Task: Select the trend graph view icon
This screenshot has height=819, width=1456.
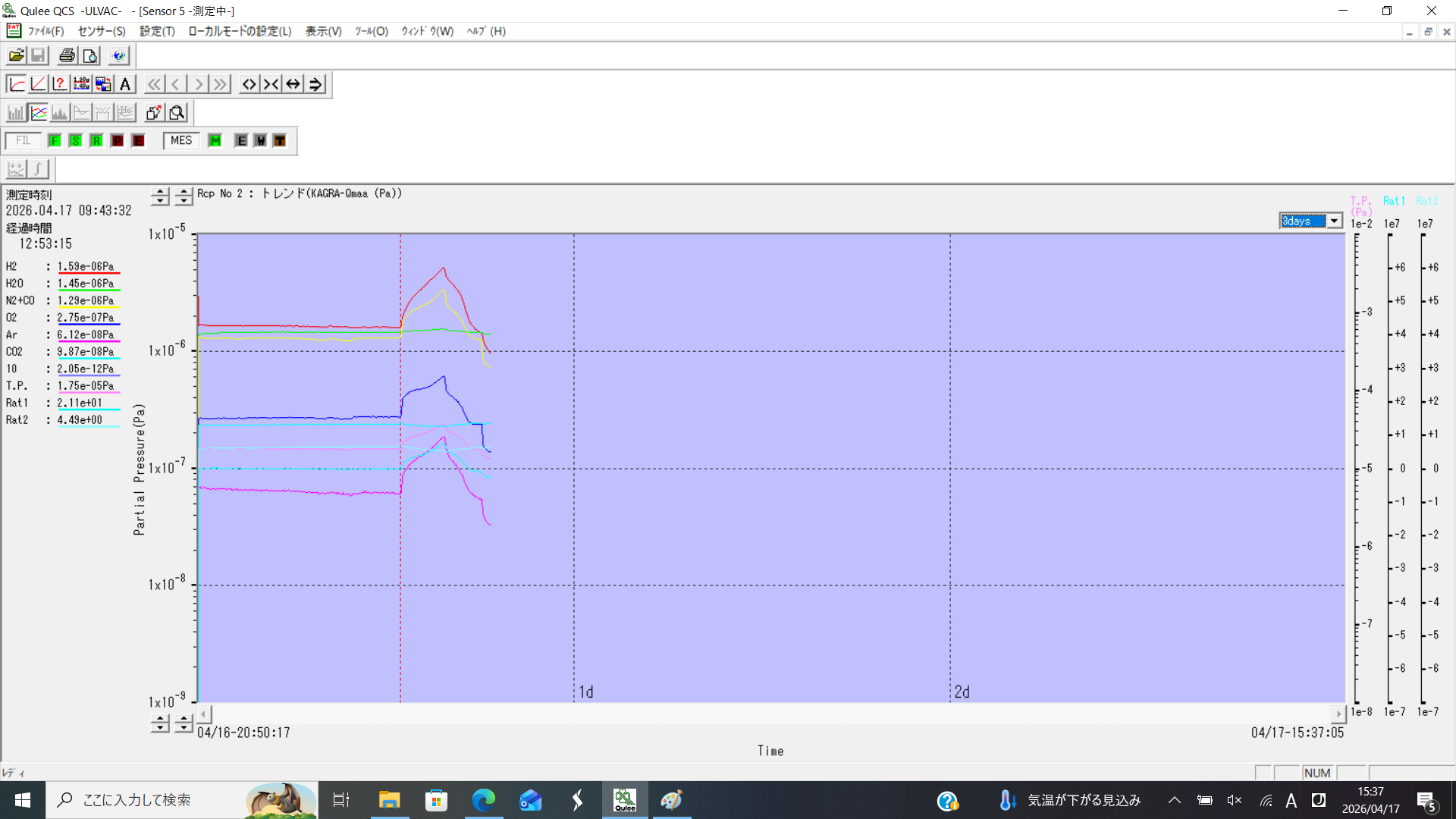Action: (39, 113)
